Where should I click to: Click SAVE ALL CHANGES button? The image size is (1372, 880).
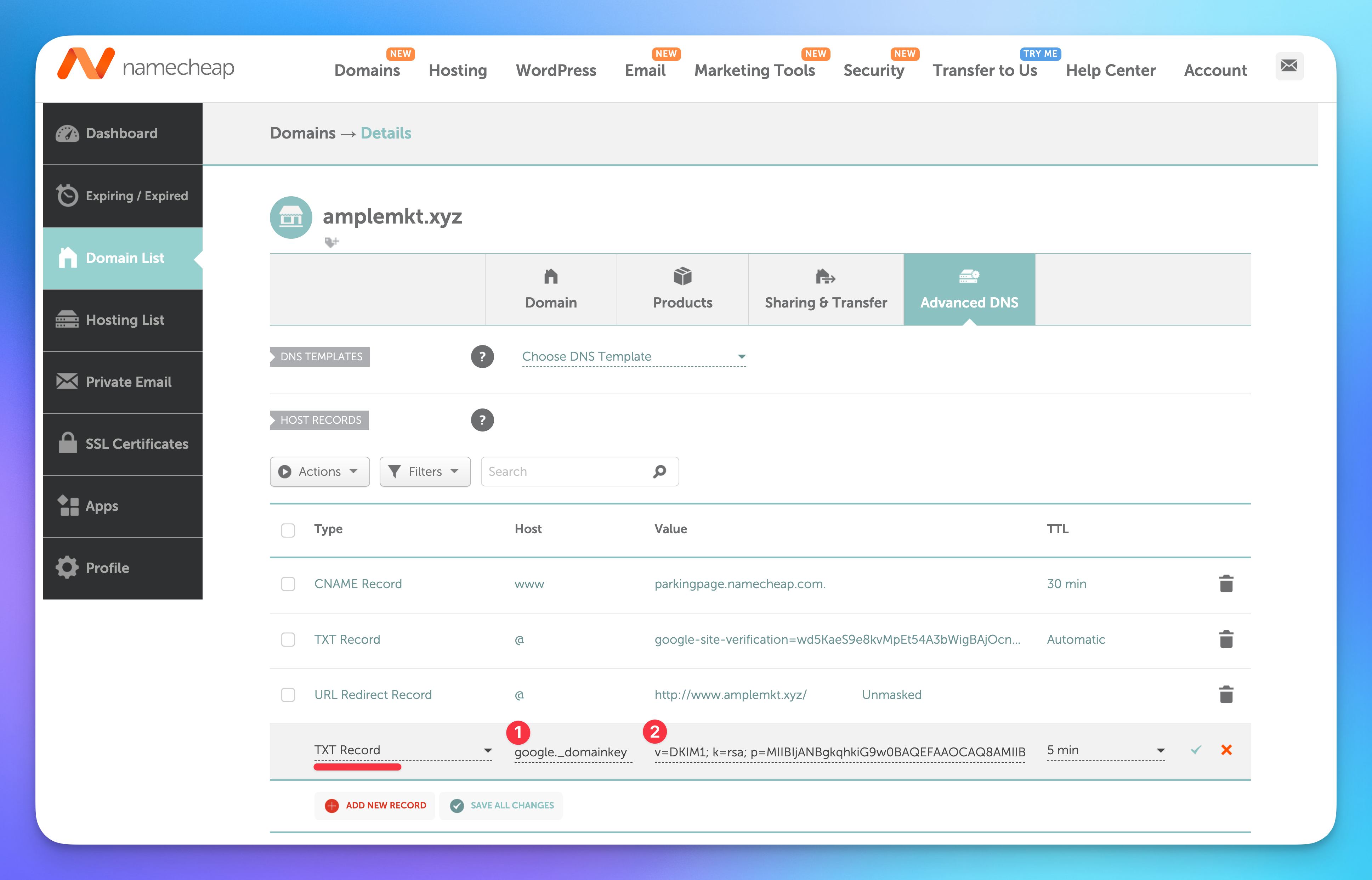(501, 805)
